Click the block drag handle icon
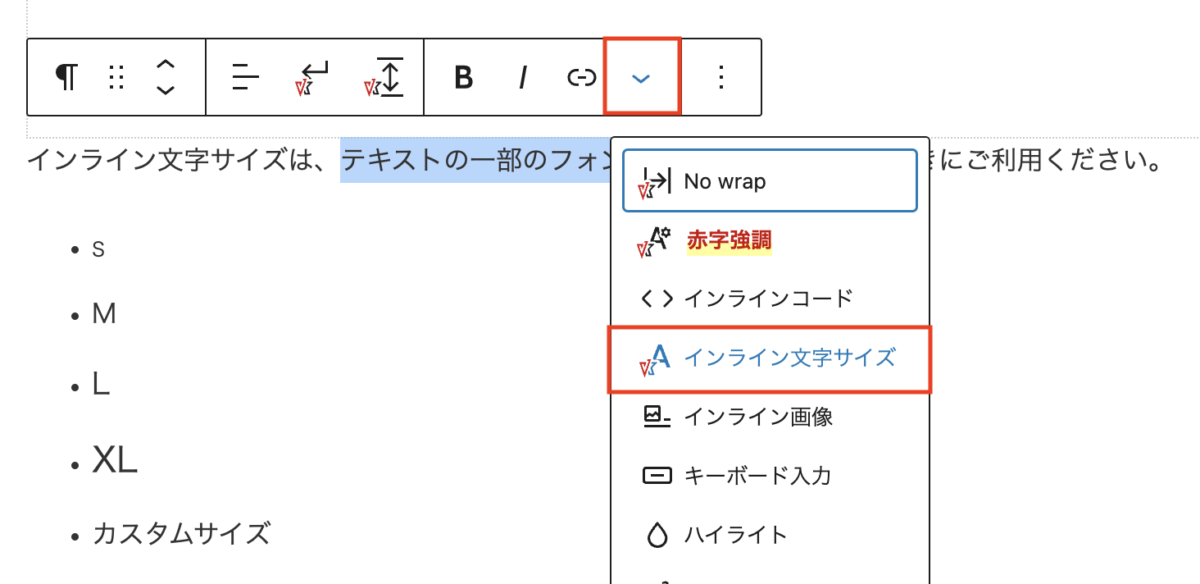The height and width of the screenshot is (584, 1200). [x=116, y=77]
